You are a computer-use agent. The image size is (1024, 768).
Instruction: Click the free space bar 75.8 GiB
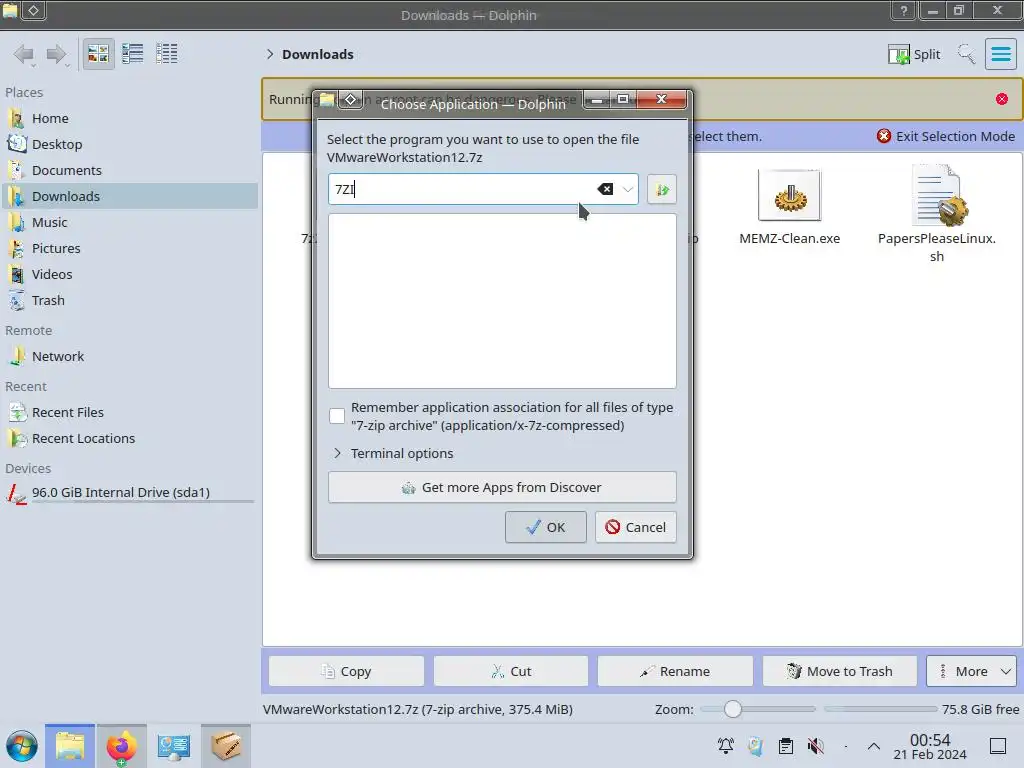tap(880, 709)
